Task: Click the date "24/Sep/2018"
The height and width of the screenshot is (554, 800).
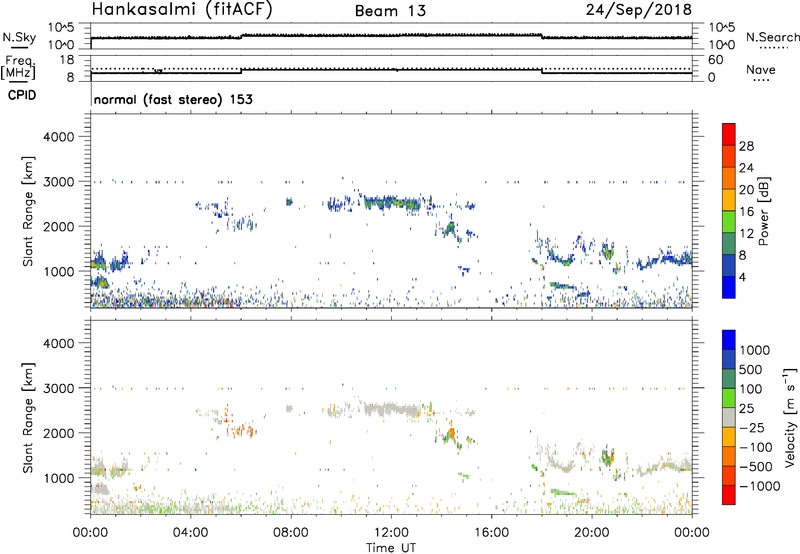Action: pyautogui.click(x=639, y=10)
